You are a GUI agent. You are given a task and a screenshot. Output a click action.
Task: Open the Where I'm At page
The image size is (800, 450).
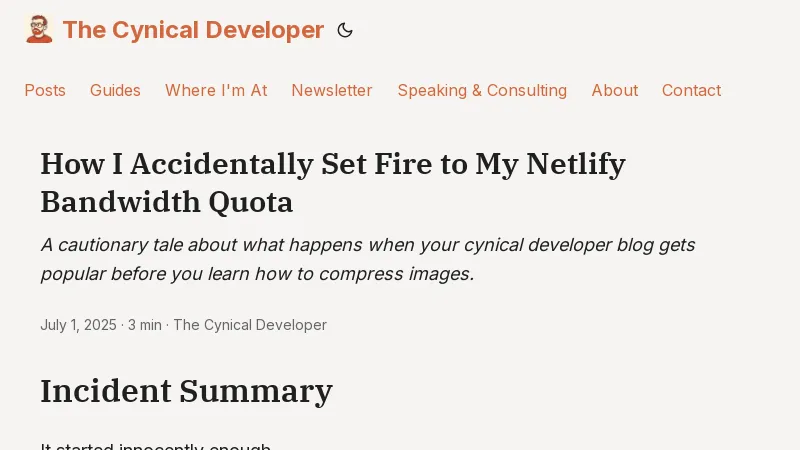[216, 90]
